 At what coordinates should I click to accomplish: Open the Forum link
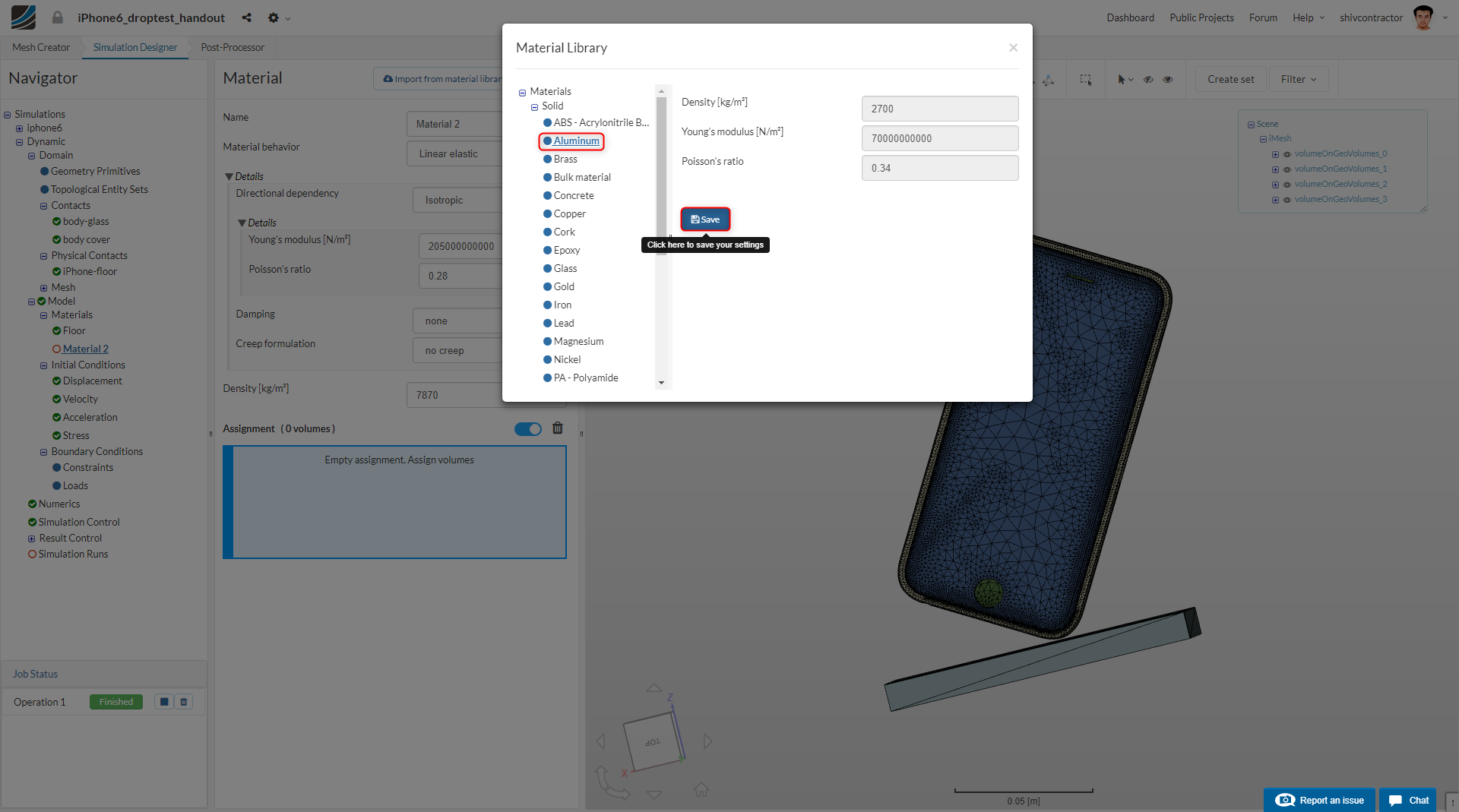[x=1263, y=17]
